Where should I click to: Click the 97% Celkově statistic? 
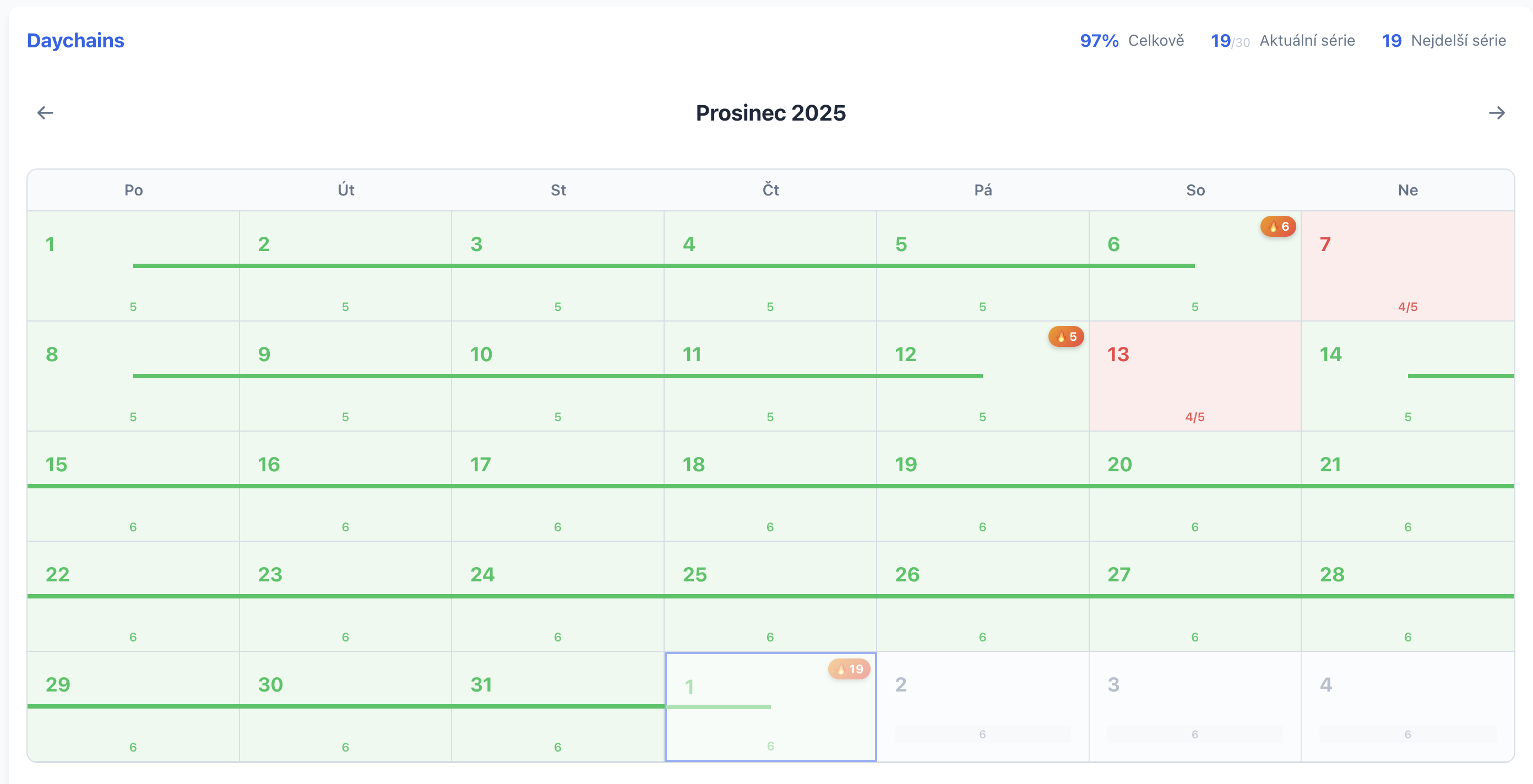[1131, 40]
